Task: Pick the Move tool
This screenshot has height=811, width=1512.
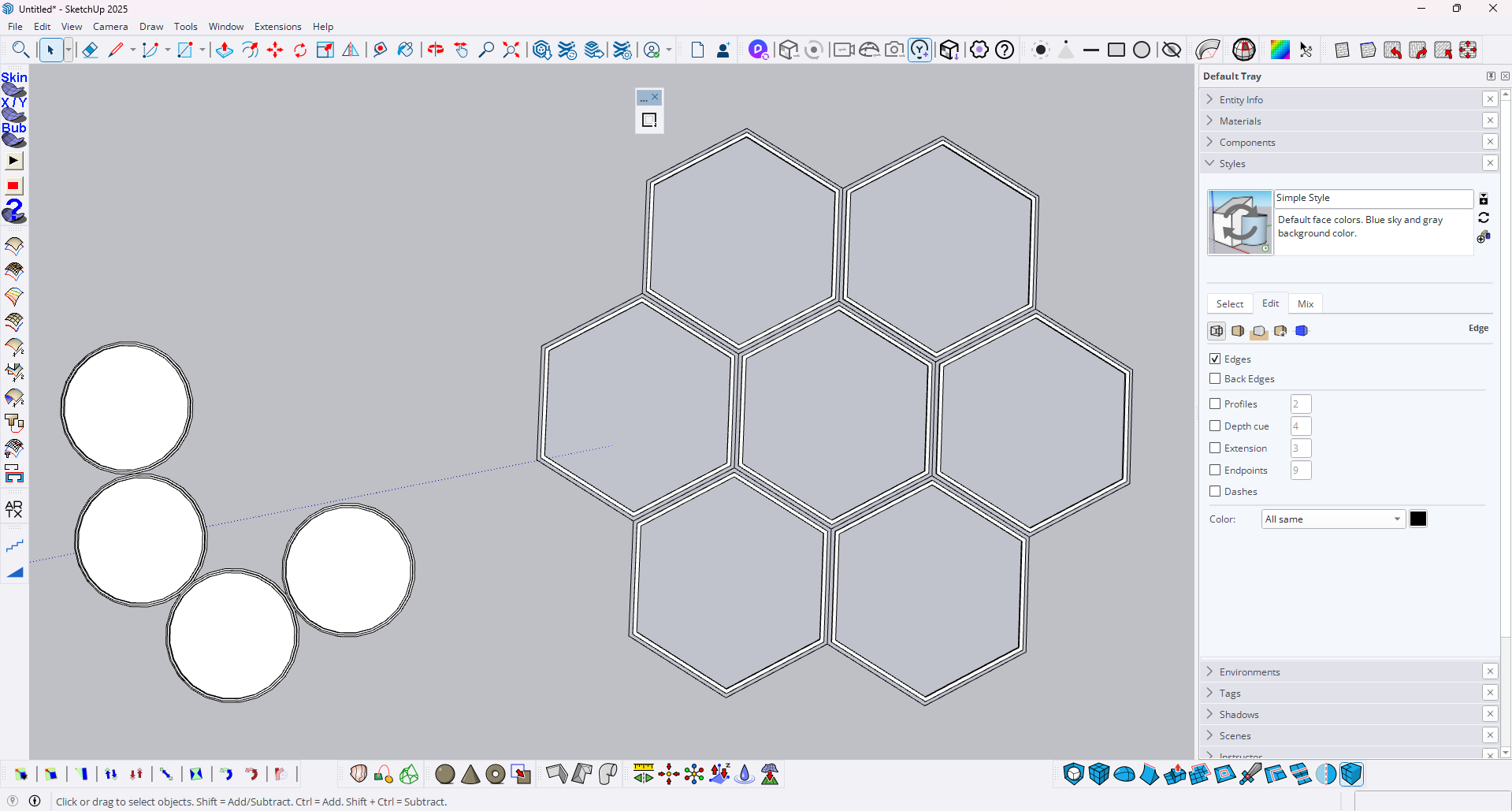Action: [275, 50]
